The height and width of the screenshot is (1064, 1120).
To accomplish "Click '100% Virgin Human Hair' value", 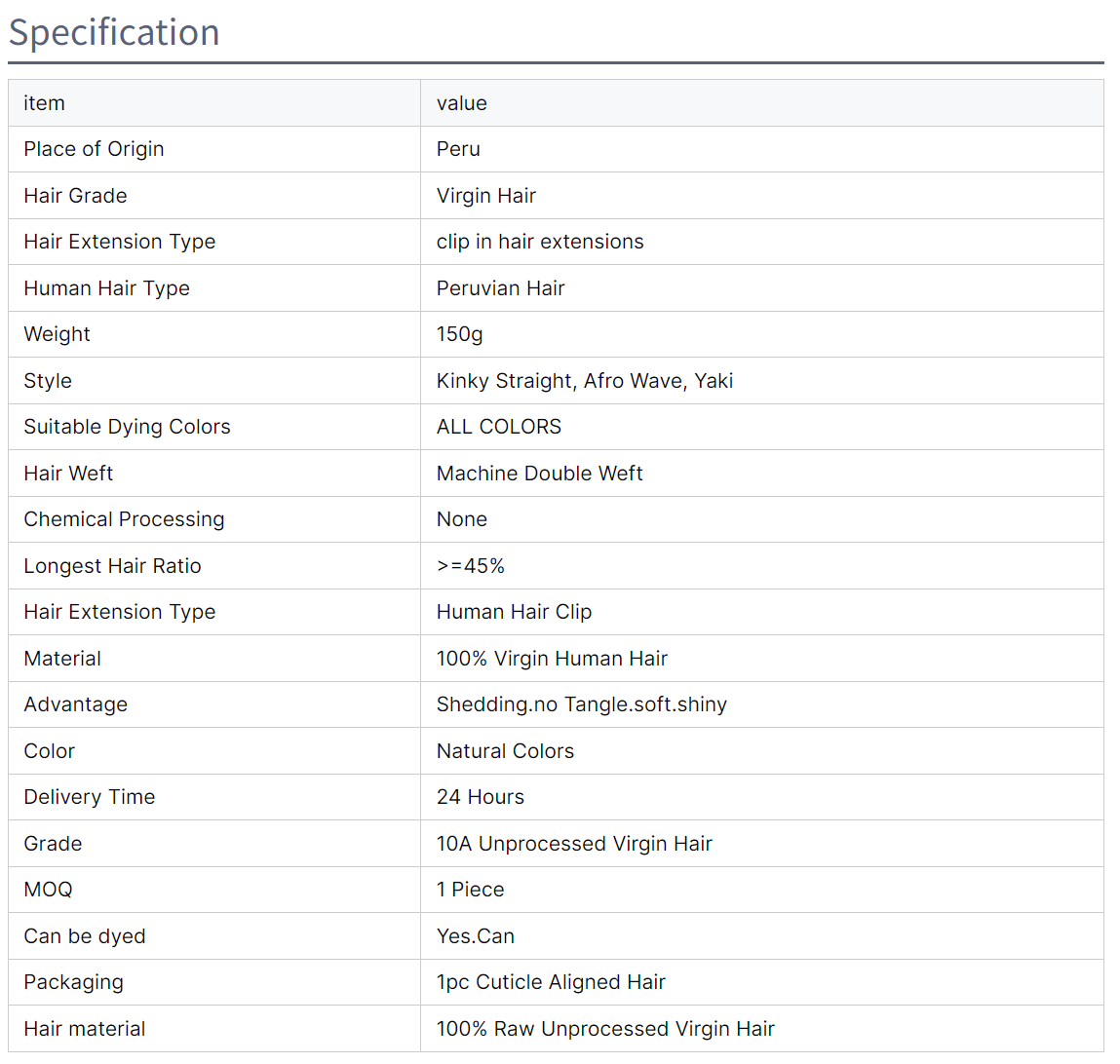I will click(x=552, y=659).
